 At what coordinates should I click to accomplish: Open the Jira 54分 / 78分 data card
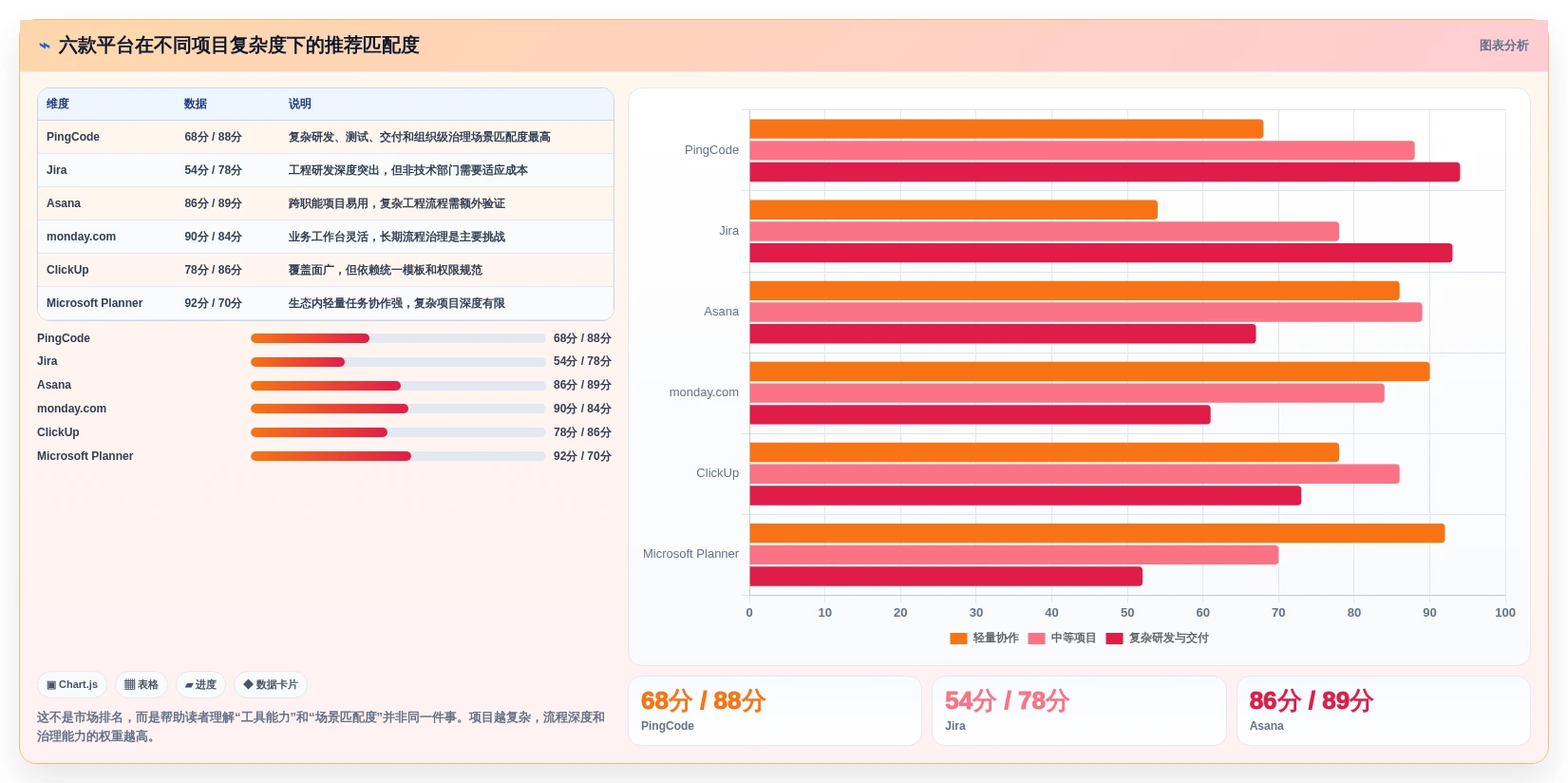[x=1079, y=711]
